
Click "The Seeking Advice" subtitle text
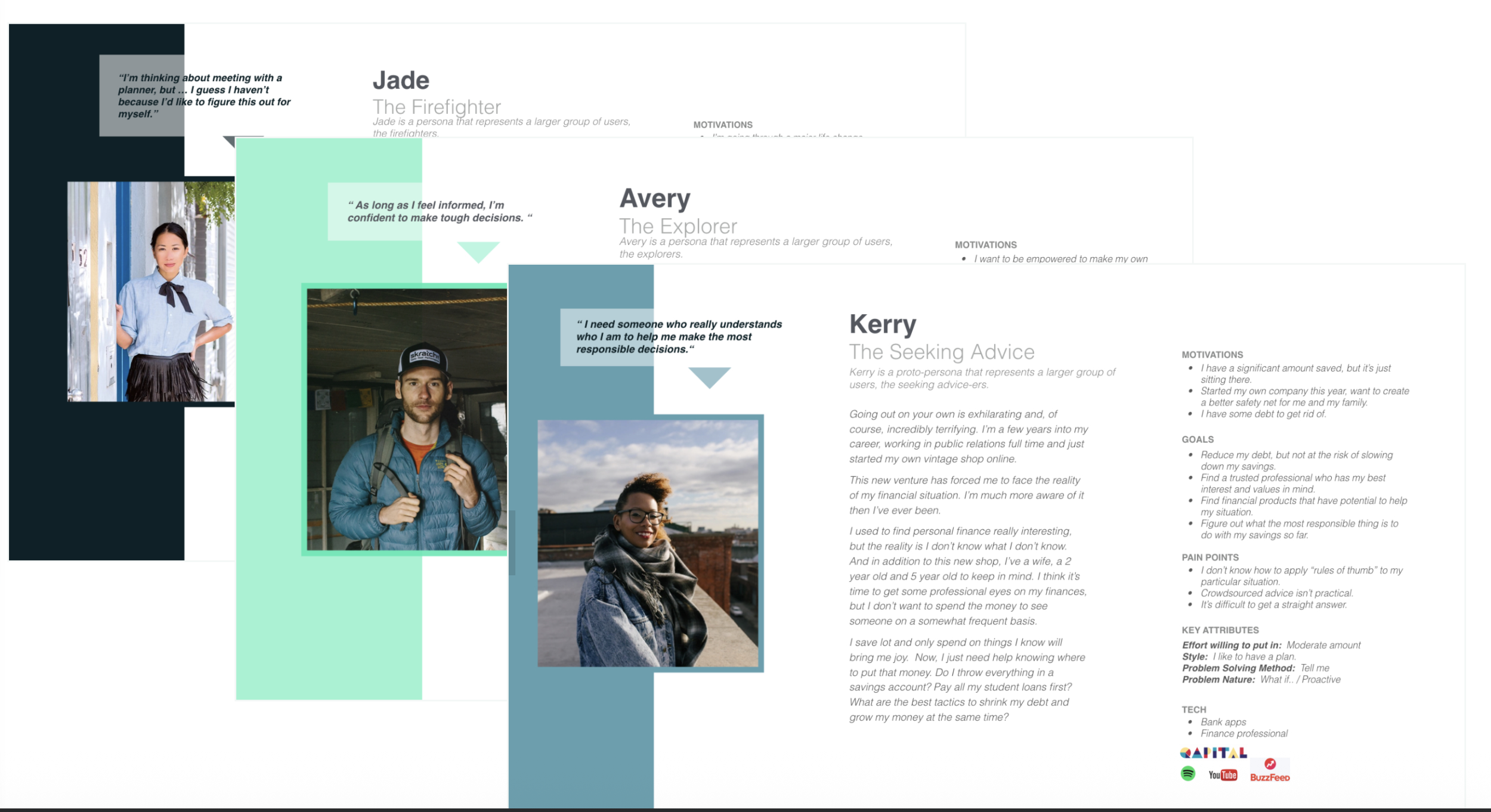pos(941,352)
